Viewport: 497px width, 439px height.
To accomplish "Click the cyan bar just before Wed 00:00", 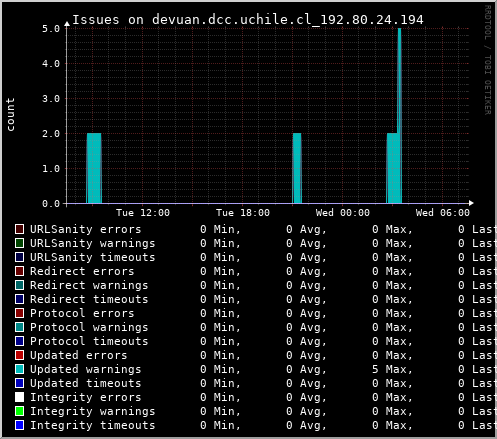I will click(x=297, y=168).
